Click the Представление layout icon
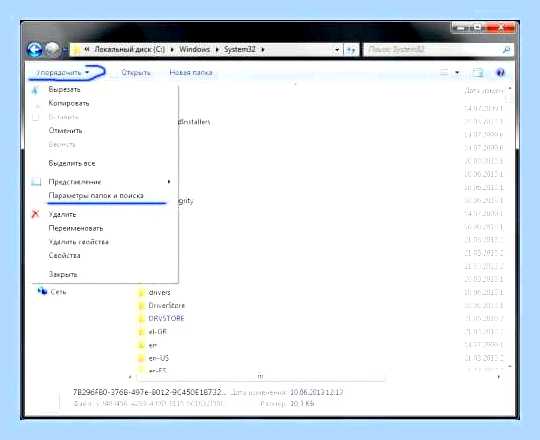The image size is (540, 440). tap(36, 181)
